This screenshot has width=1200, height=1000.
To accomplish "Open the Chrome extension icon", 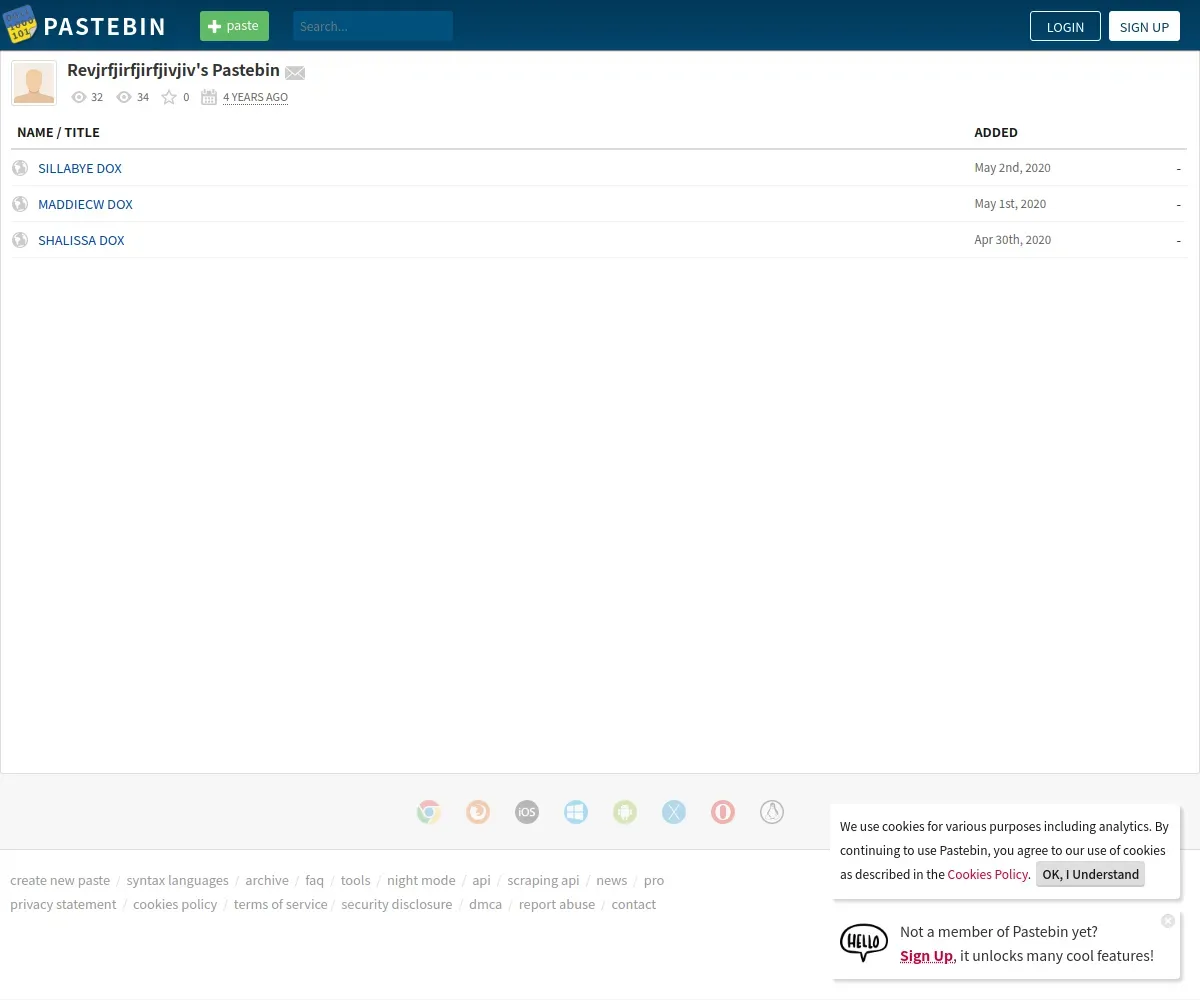I will tap(429, 812).
